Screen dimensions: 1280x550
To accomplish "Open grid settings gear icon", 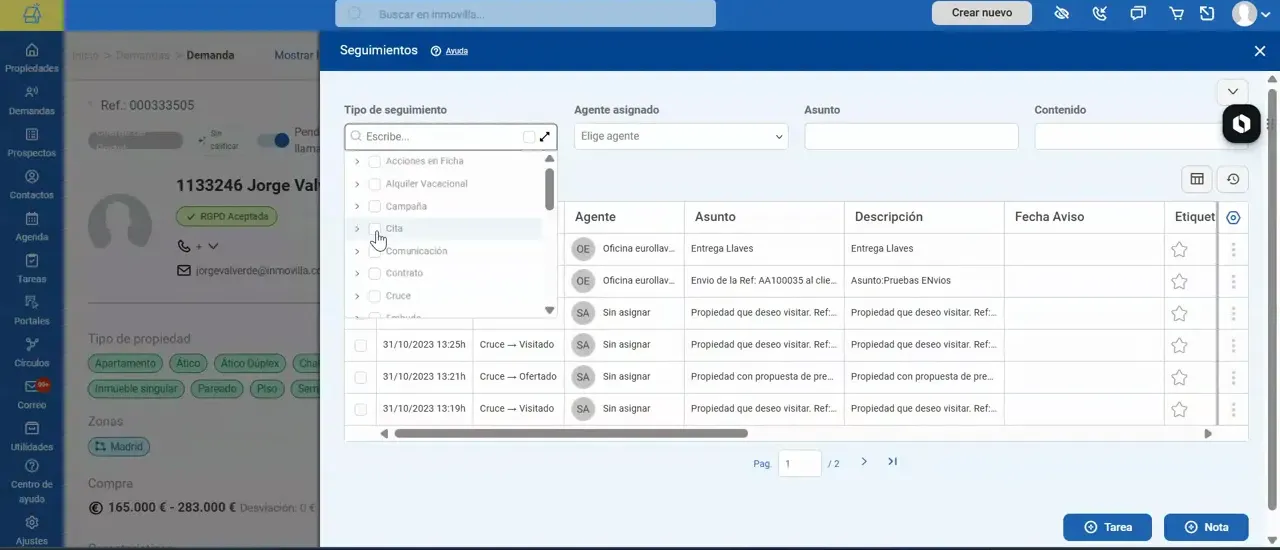I will (1233, 218).
